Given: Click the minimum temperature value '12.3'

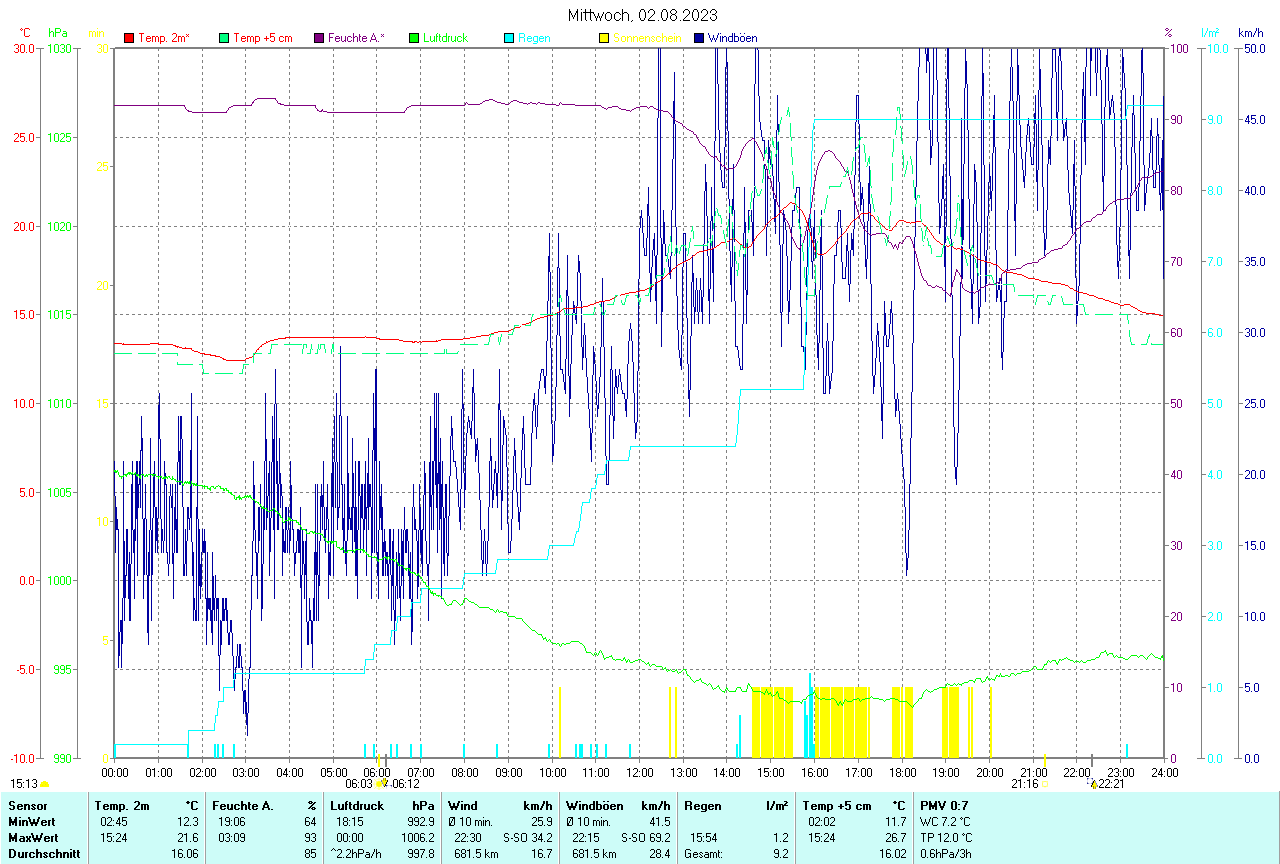Looking at the screenshot, I should pyautogui.click(x=188, y=821).
